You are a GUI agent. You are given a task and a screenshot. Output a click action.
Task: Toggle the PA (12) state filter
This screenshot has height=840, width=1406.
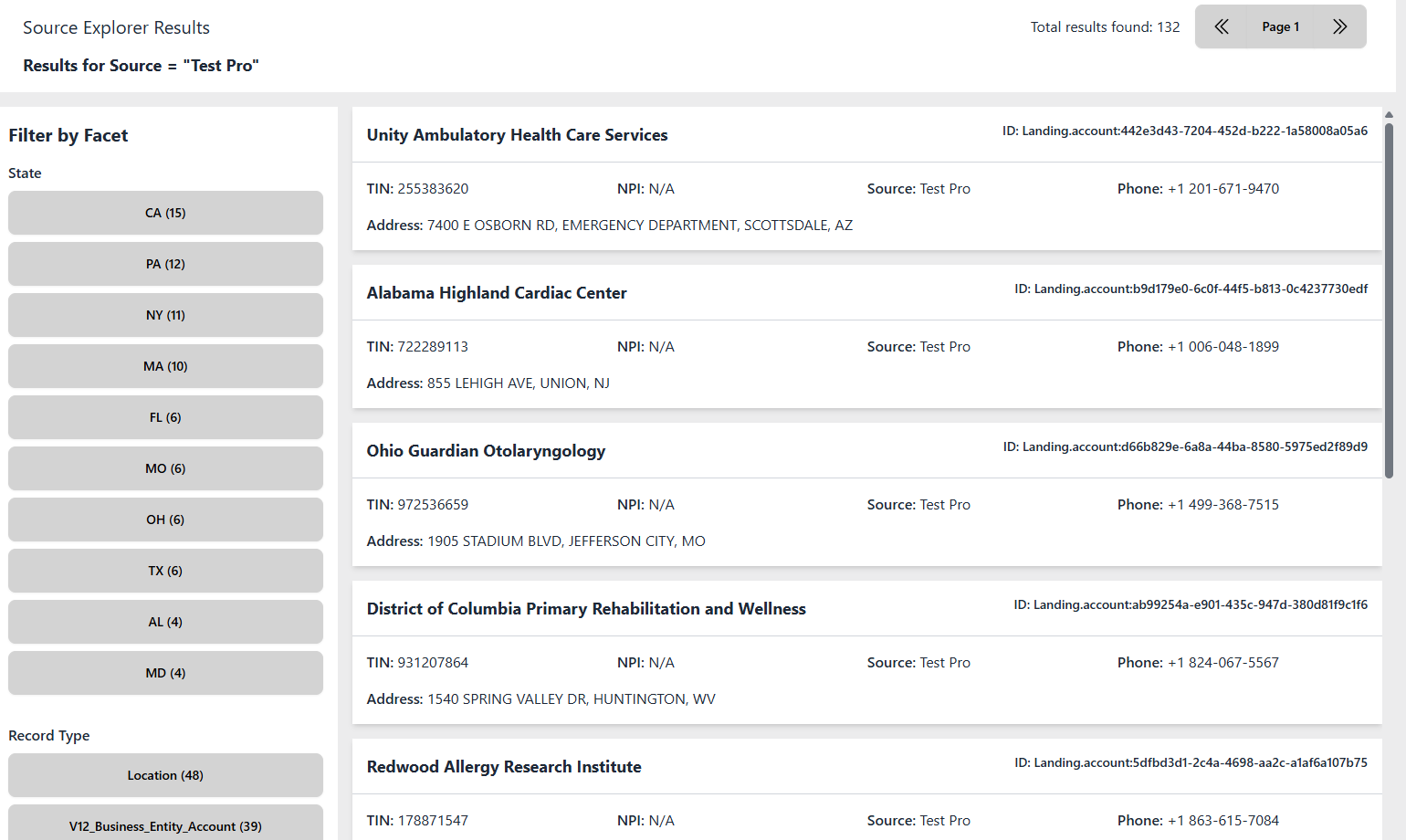click(x=165, y=264)
